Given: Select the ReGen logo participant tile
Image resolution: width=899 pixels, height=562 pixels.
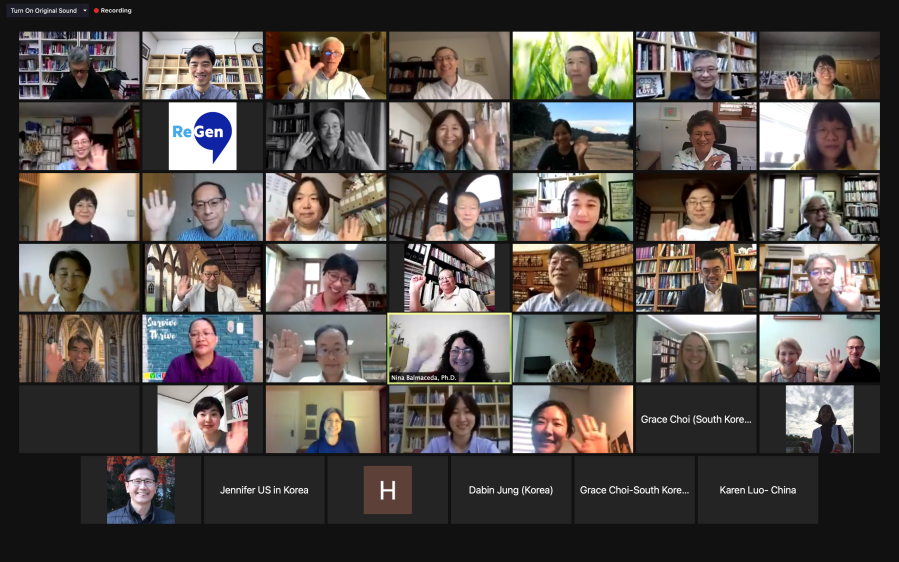Looking at the screenshot, I should tap(202, 136).
